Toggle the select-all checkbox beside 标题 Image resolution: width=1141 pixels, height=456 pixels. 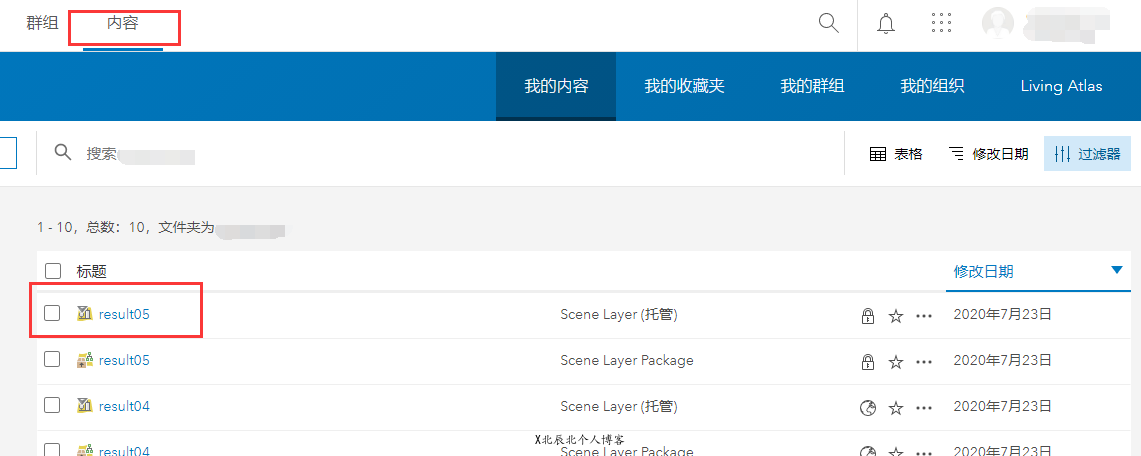[x=52, y=271]
